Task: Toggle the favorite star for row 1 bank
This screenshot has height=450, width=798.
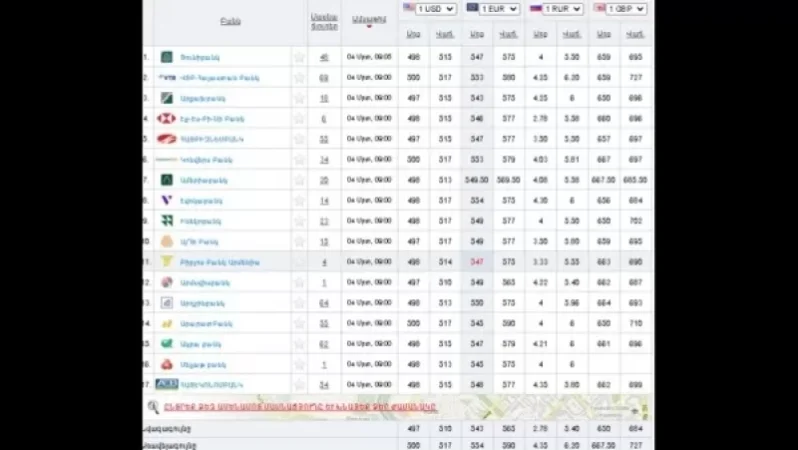Action: (298, 57)
